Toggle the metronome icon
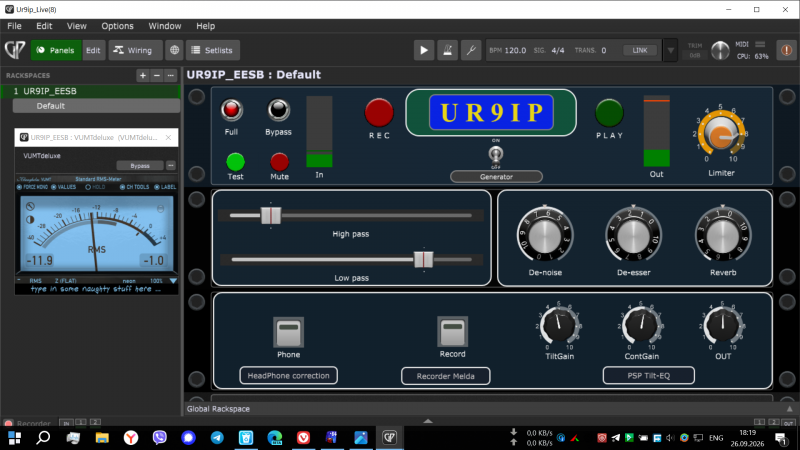The image size is (800, 450). pos(447,50)
